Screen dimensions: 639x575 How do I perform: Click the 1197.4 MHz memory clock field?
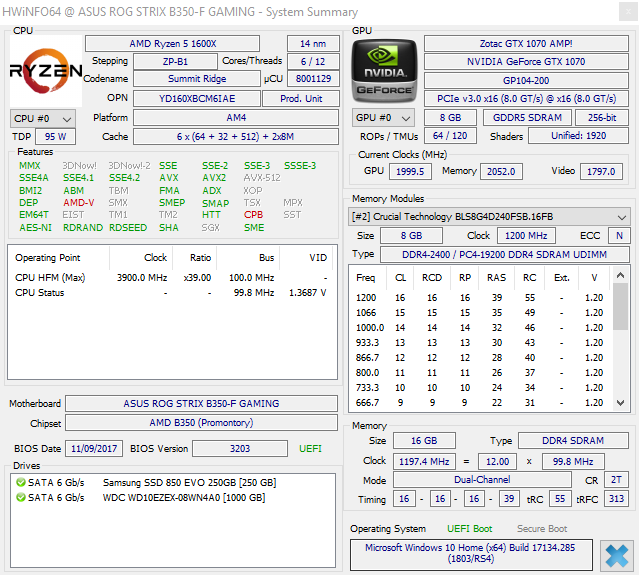click(424, 462)
